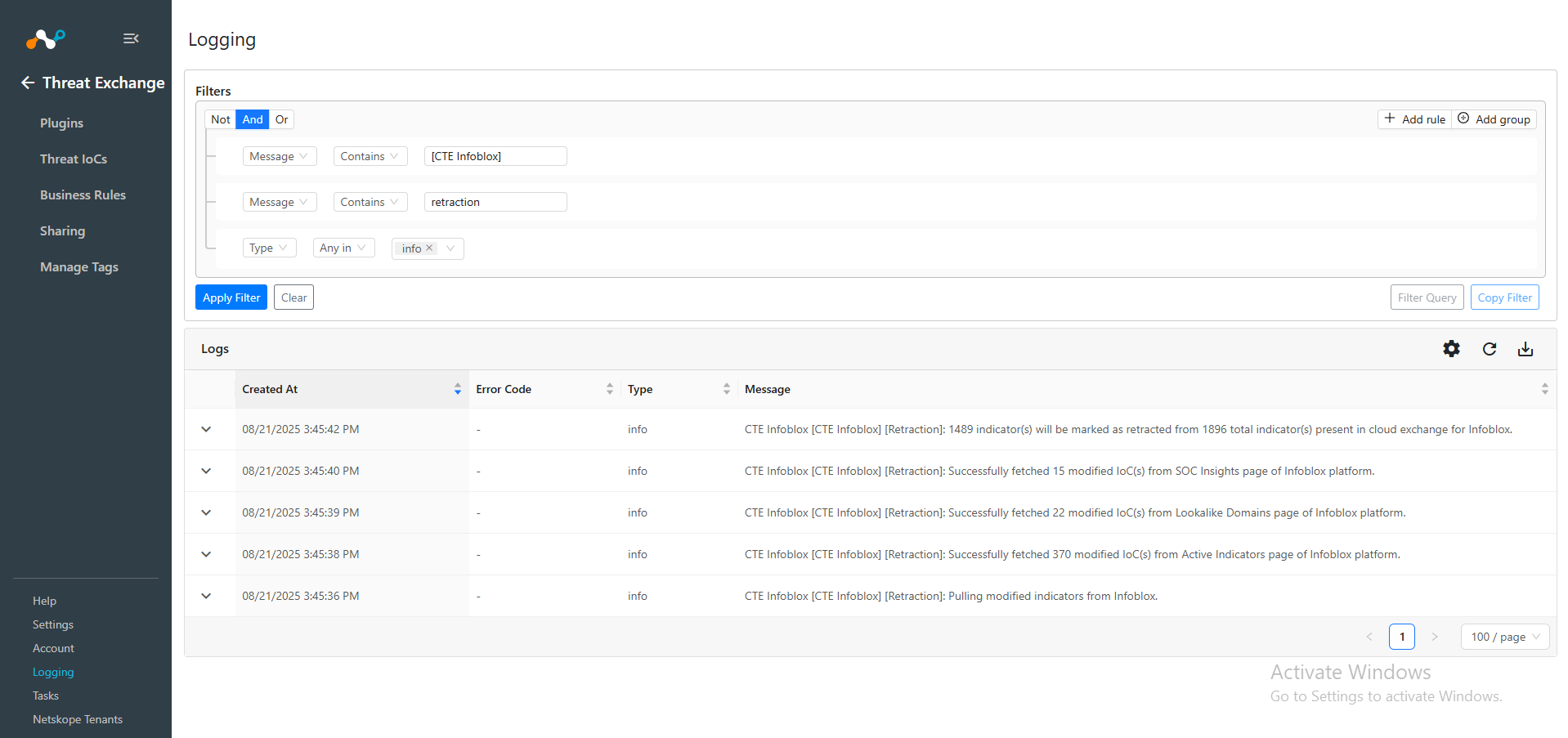Edit the [CTE Infoblox] filter value field
This screenshot has height=738, width=1568.
[495, 156]
